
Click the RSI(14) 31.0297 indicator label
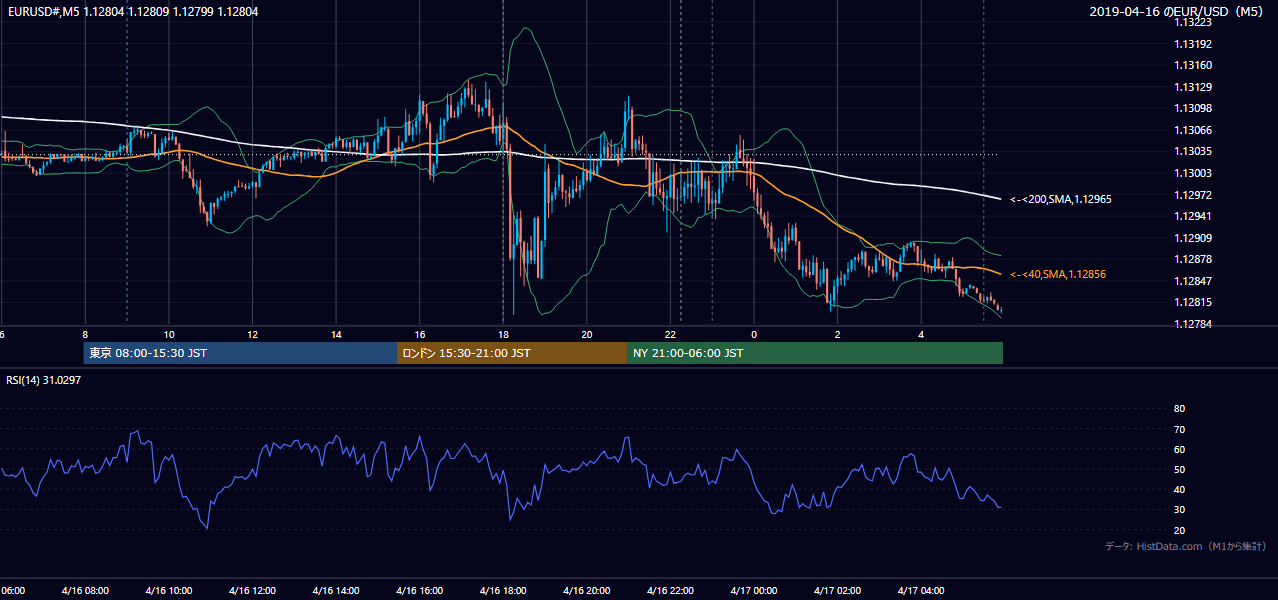[x=44, y=380]
